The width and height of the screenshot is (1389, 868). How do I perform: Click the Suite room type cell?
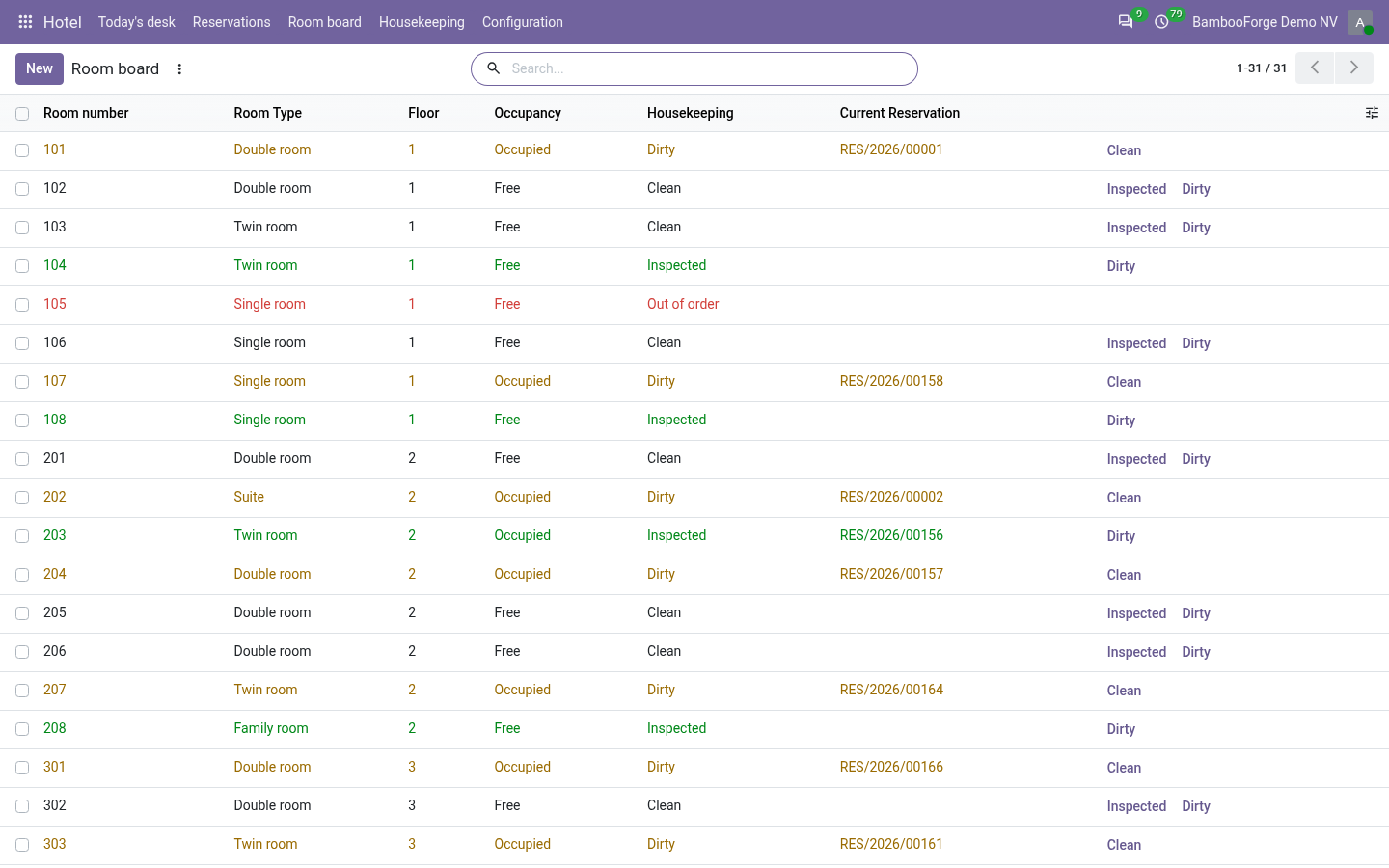coord(249,497)
